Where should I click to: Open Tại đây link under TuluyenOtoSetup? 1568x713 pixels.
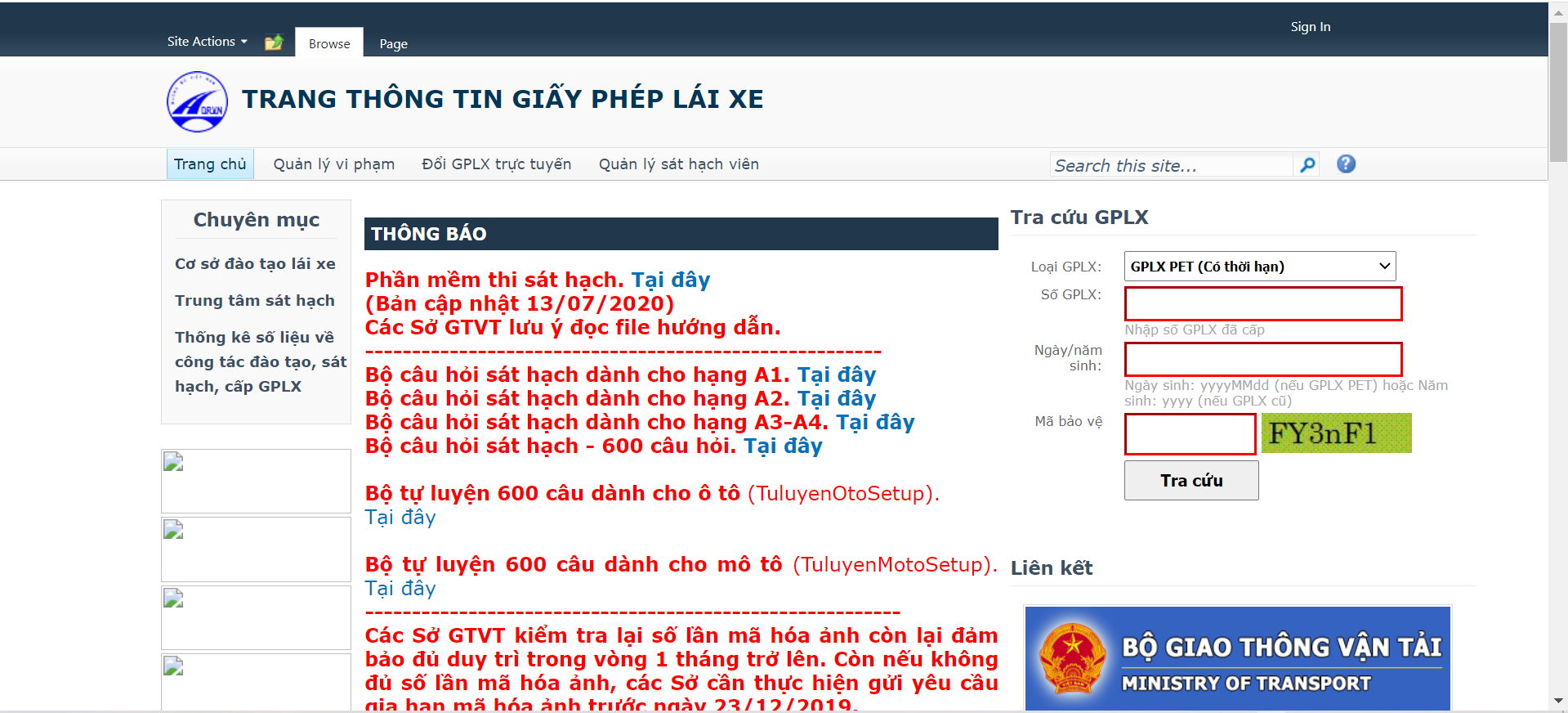pyautogui.click(x=400, y=518)
